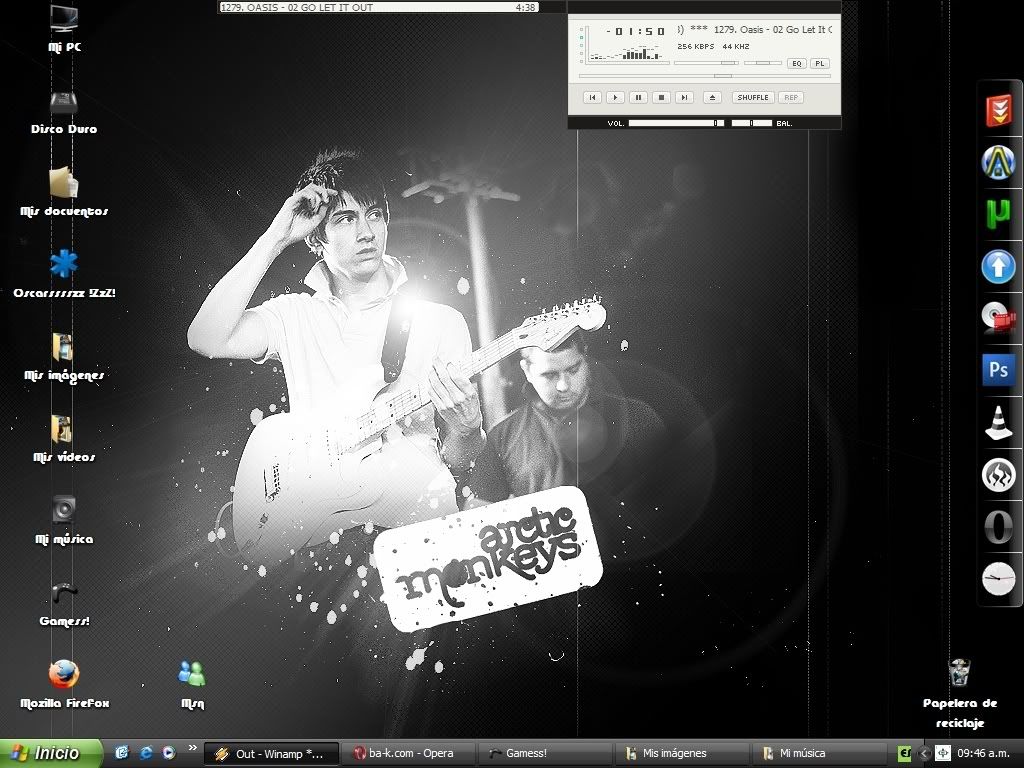Viewport: 1024px width, 768px height.
Task: Click the '44 KHZ' sample rate readout in Winamp
Action: tap(735, 46)
